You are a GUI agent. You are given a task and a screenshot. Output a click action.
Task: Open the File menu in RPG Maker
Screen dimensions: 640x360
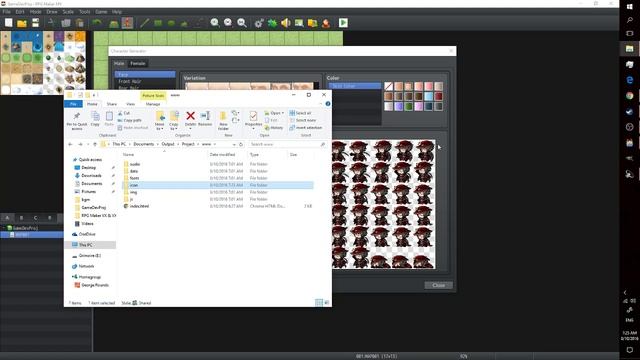pos(7,12)
